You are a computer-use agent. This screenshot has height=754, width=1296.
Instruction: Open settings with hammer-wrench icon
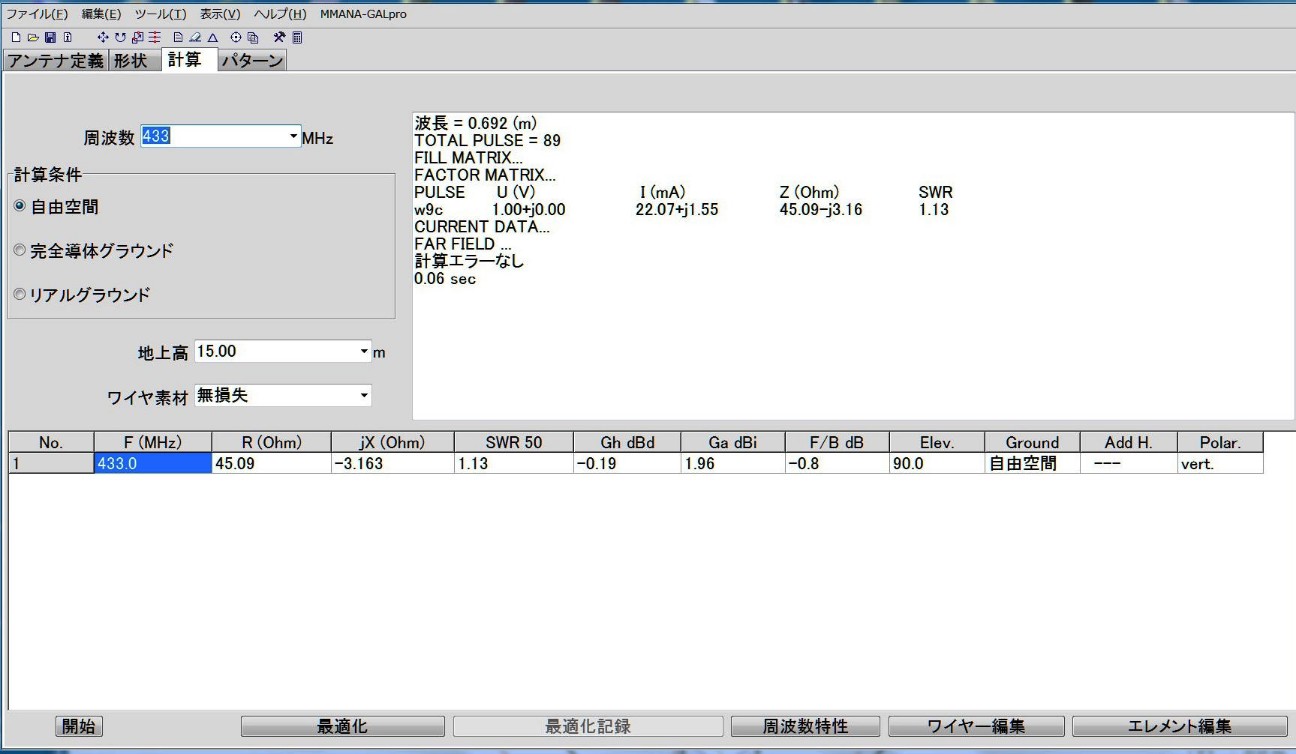(280, 38)
